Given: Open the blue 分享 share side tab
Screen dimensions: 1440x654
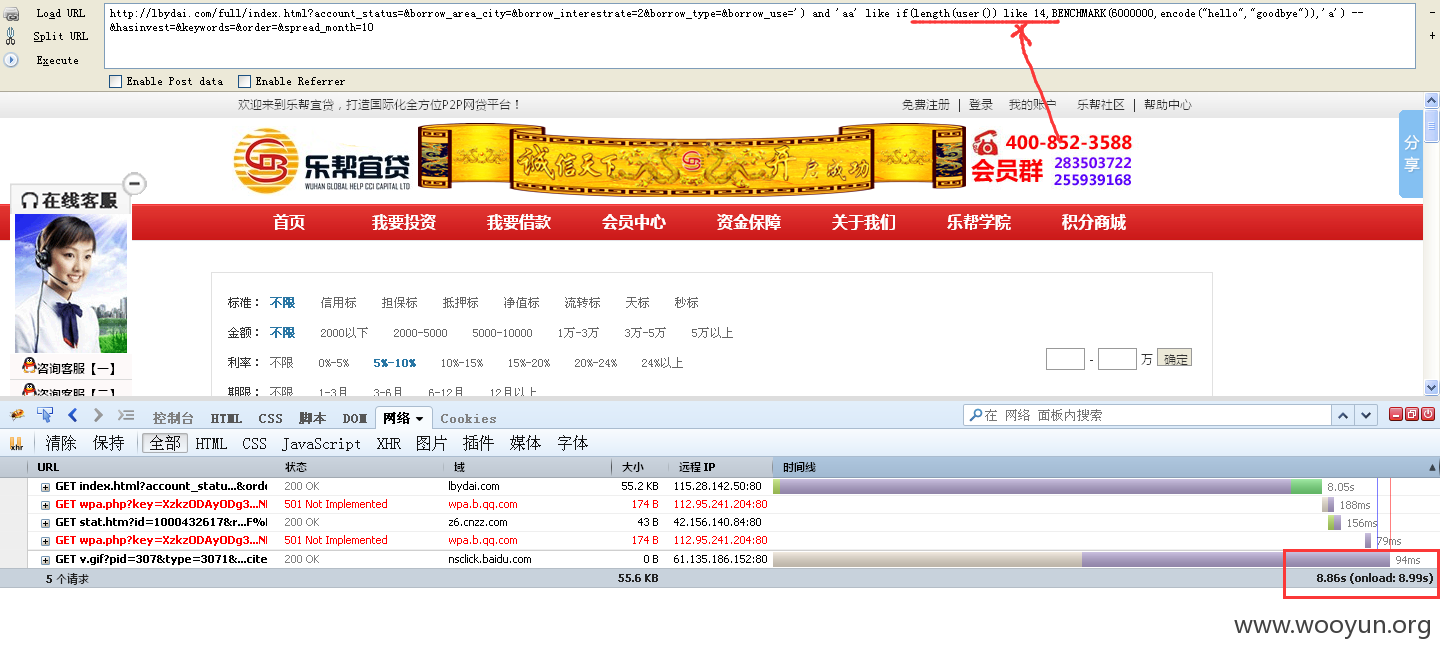Looking at the screenshot, I should (x=1410, y=154).
